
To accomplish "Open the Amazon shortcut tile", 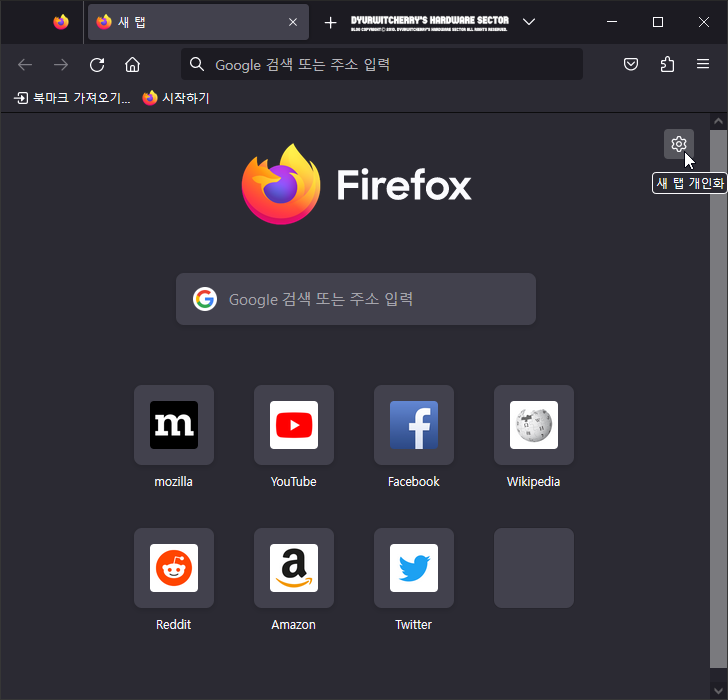I will [294, 568].
